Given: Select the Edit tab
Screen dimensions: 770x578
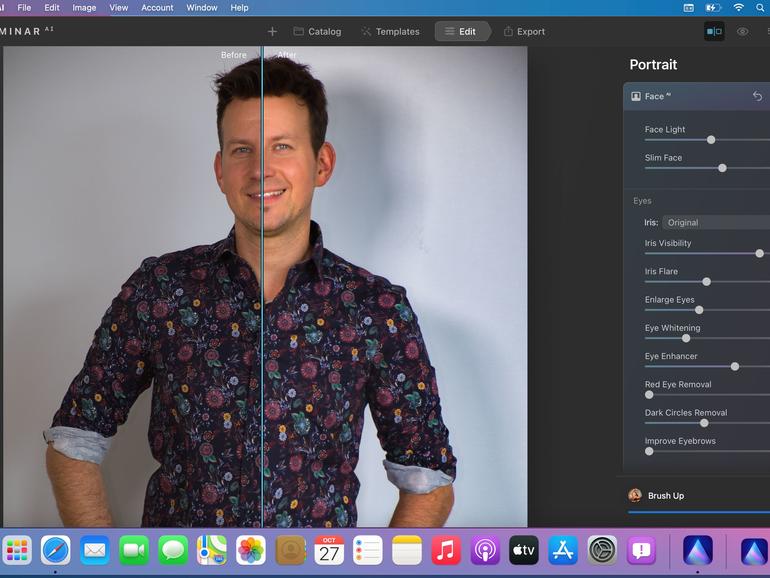Looking at the screenshot, I should pyautogui.click(x=461, y=31).
